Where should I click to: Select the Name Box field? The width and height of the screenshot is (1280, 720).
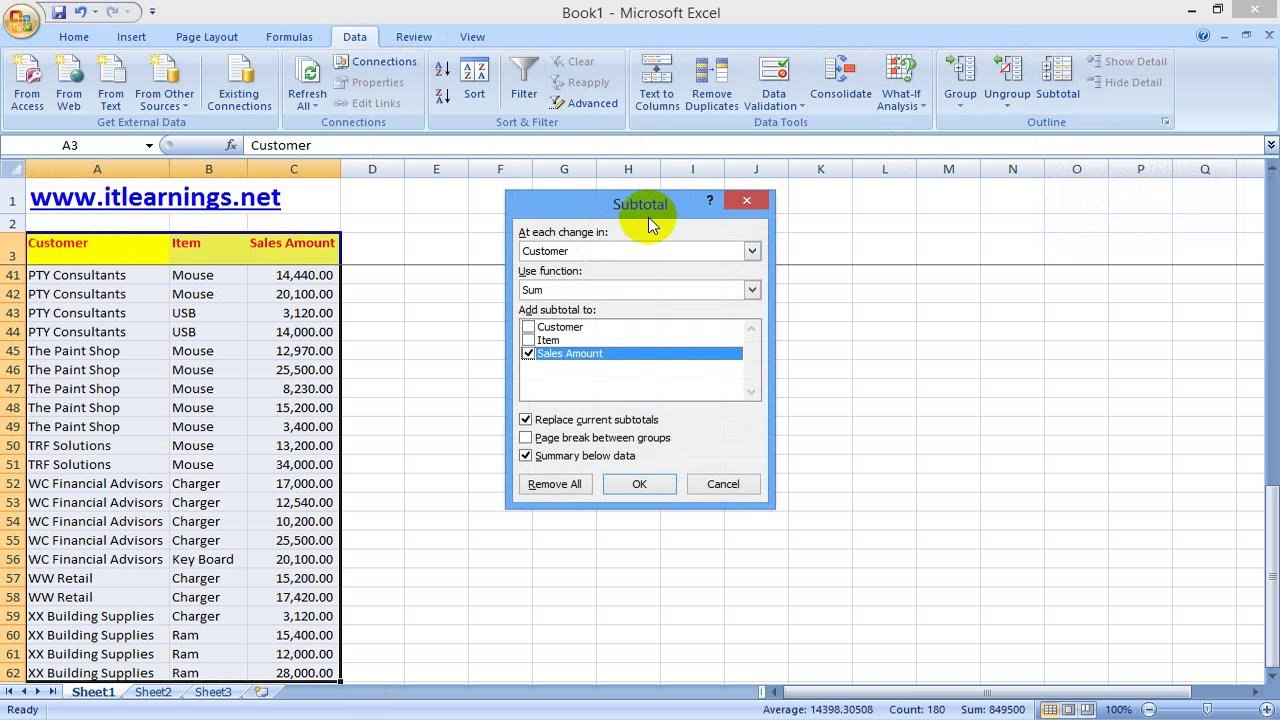point(70,145)
